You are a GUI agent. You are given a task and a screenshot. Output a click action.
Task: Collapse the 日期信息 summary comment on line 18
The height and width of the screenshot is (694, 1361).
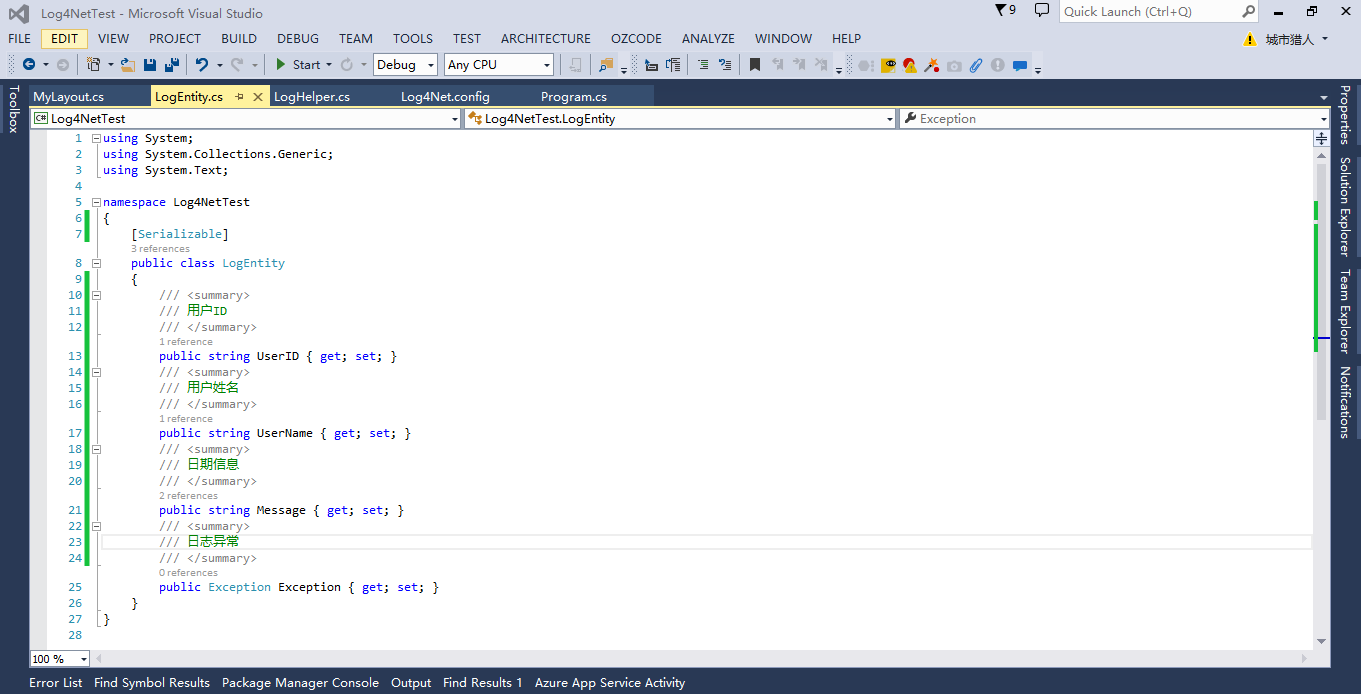[96, 449]
